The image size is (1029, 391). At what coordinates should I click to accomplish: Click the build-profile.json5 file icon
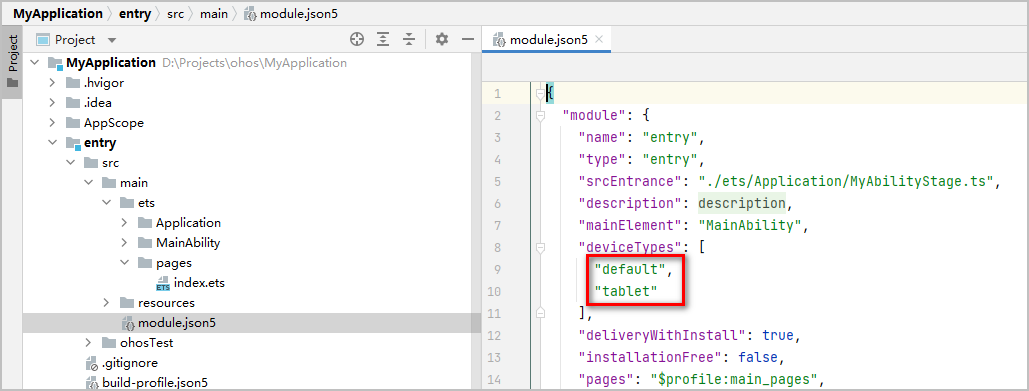point(92,382)
